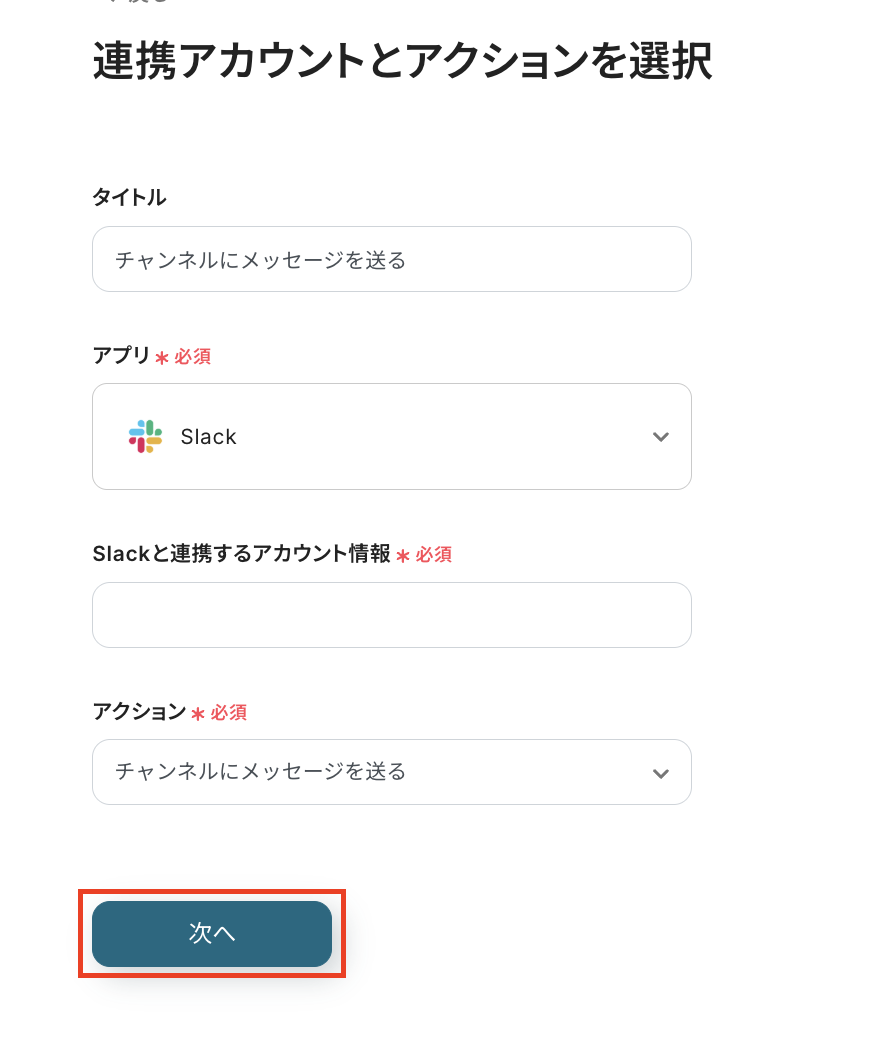Screen dimensions: 892x1048
Task: Click the 必須 marker beside アプリ
Action: (x=193, y=357)
